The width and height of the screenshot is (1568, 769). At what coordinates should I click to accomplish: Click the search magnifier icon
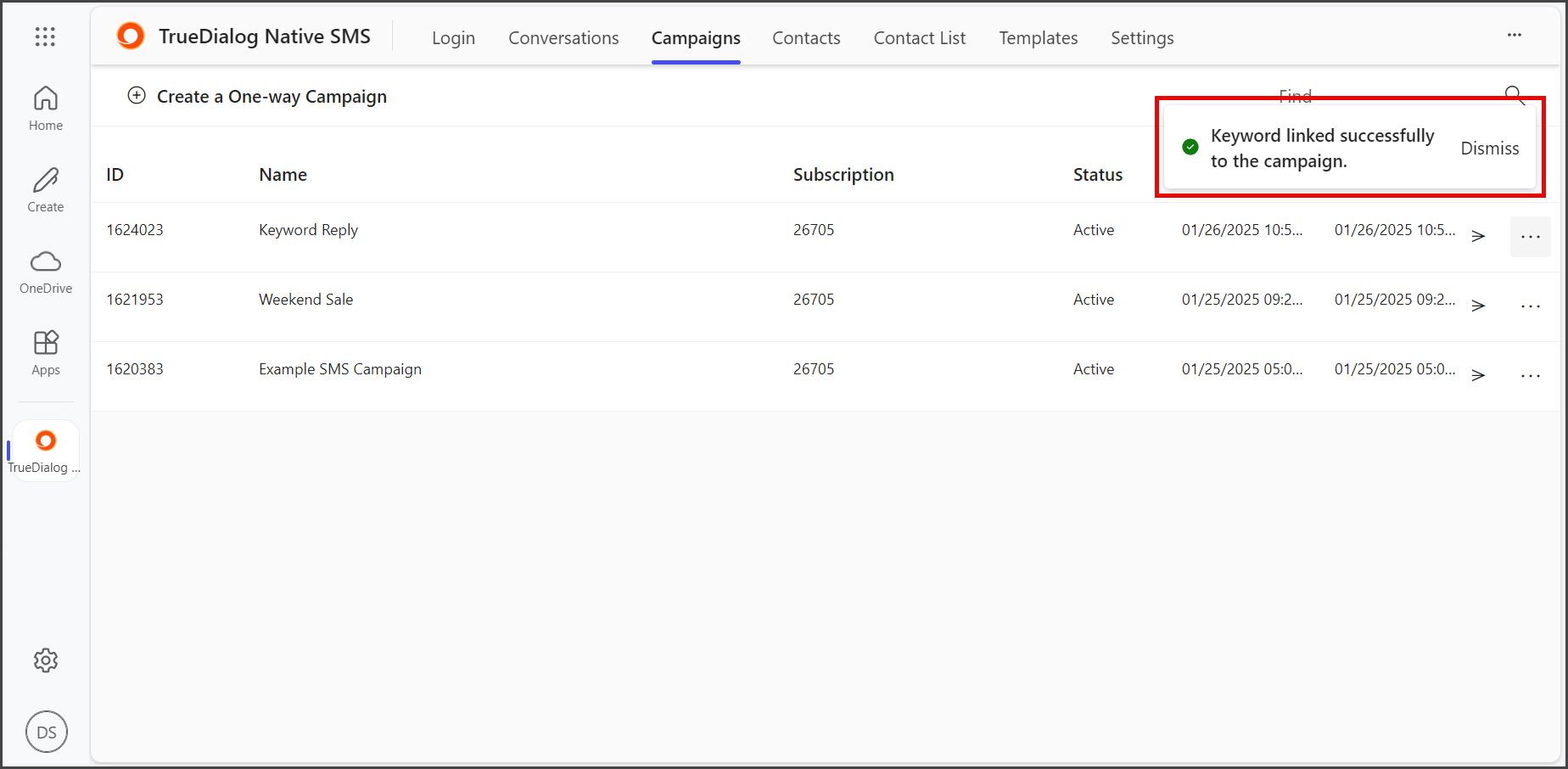pos(1515,95)
